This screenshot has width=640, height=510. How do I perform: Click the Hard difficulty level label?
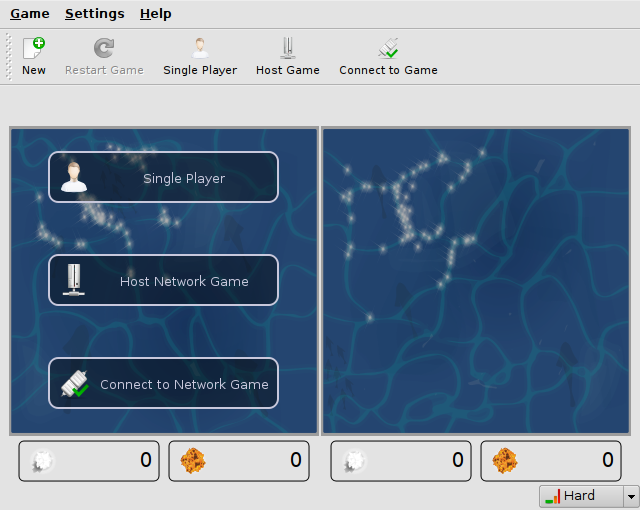pyautogui.click(x=579, y=496)
